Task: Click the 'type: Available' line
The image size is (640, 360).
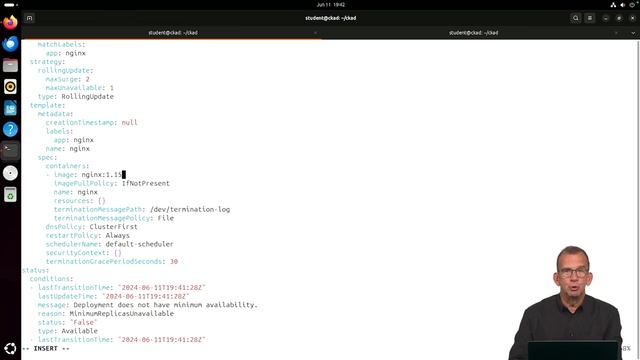Action: (67, 331)
